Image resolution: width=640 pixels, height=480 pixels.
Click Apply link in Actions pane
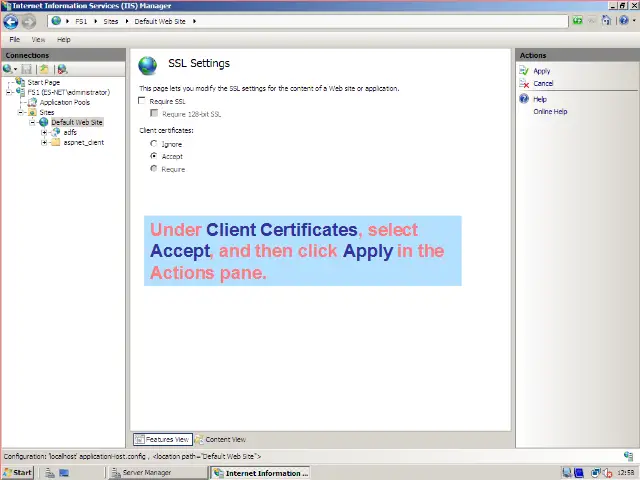coord(542,71)
